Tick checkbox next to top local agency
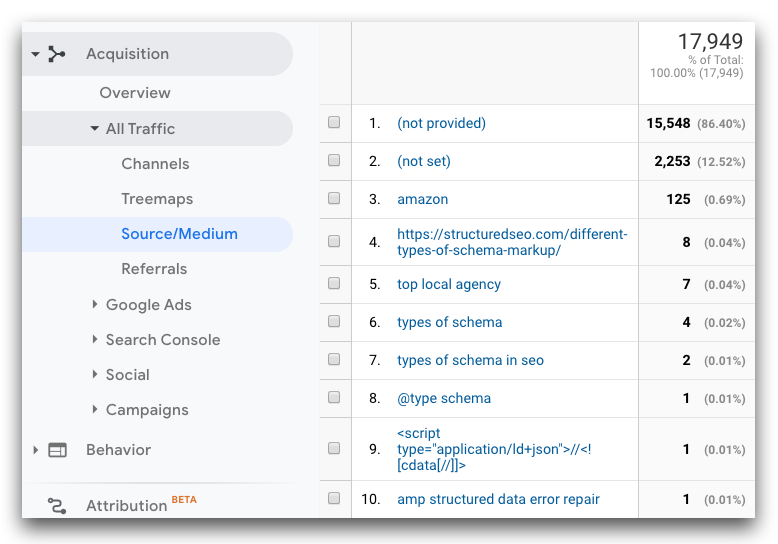 coord(334,284)
